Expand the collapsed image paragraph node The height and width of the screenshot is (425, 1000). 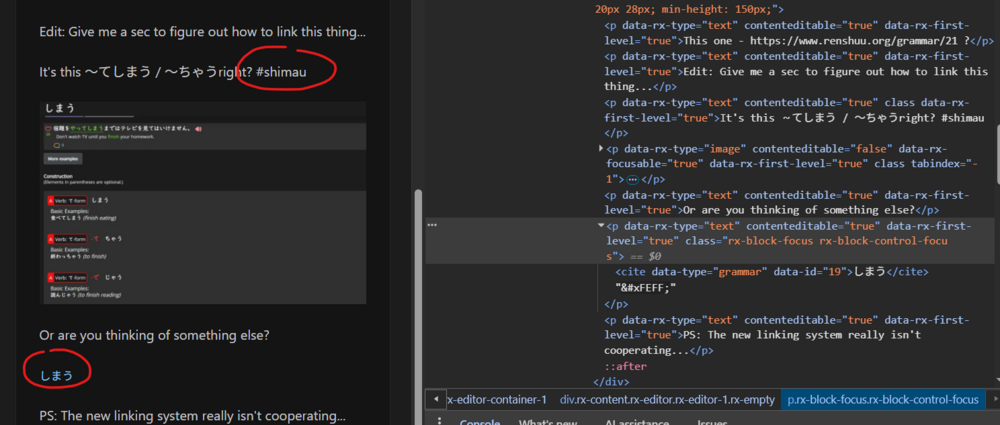(x=600, y=148)
